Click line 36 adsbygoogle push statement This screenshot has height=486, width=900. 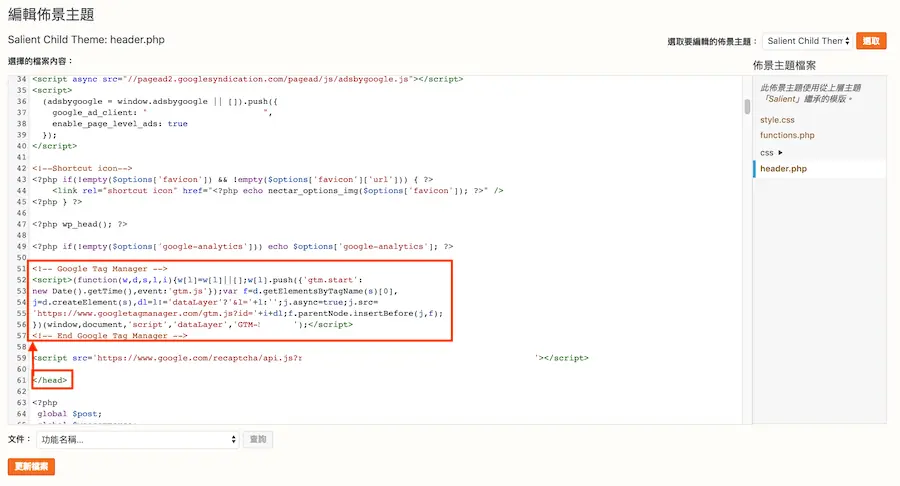(x=160, y=101)
